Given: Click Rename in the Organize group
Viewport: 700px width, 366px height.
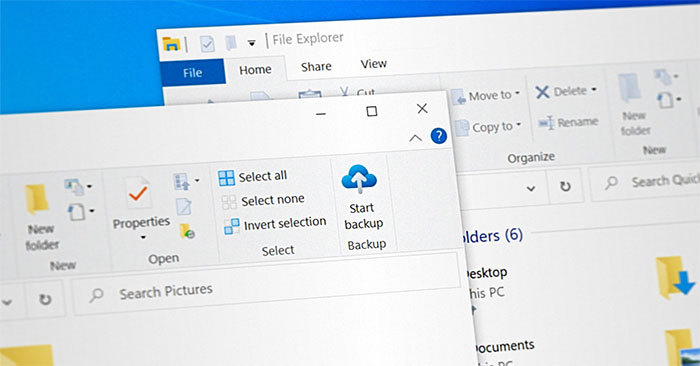Looking at the screenshot, I should (567, 122).
